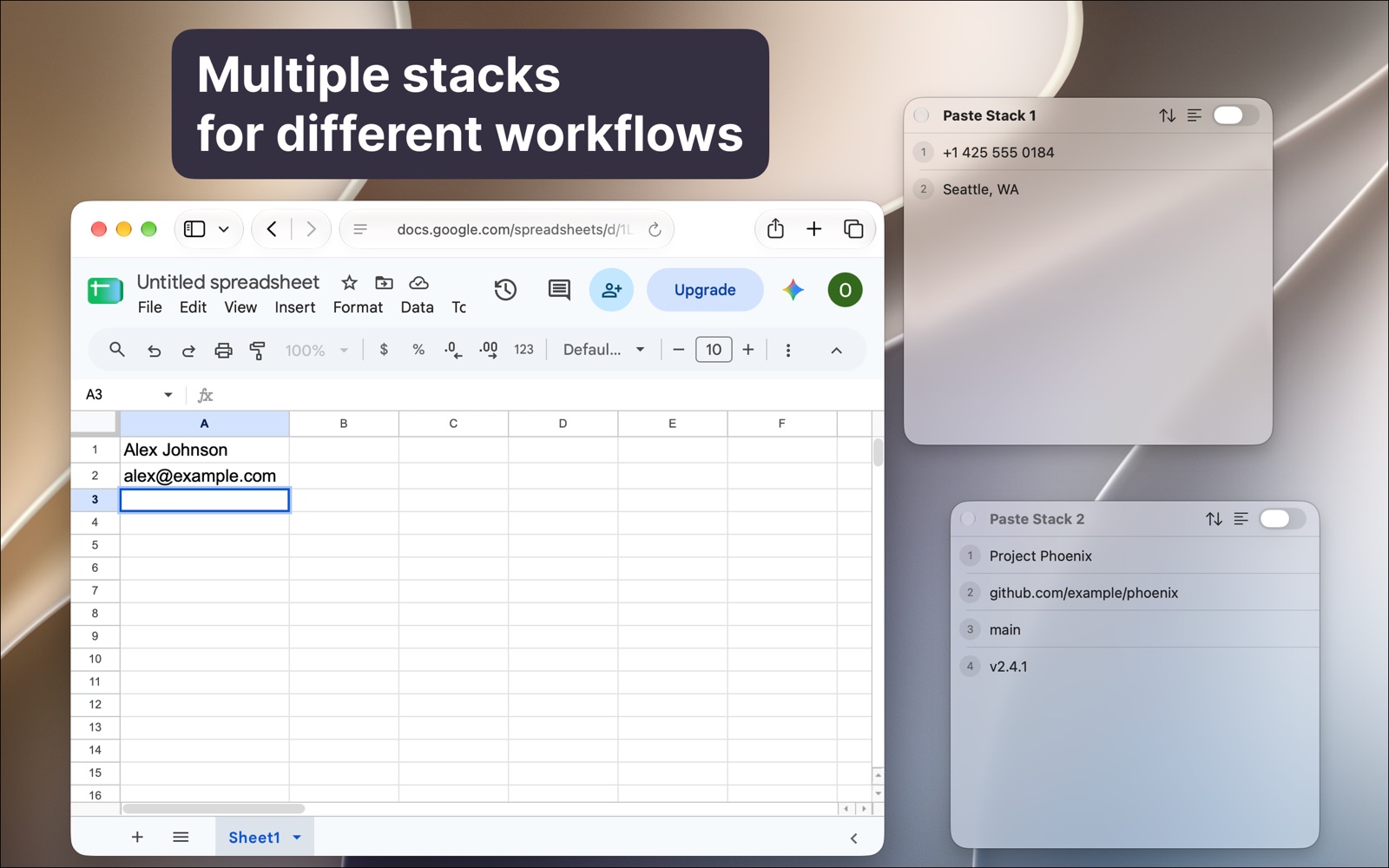Click the move-to-folder icon beside the title

click(384, 282)
